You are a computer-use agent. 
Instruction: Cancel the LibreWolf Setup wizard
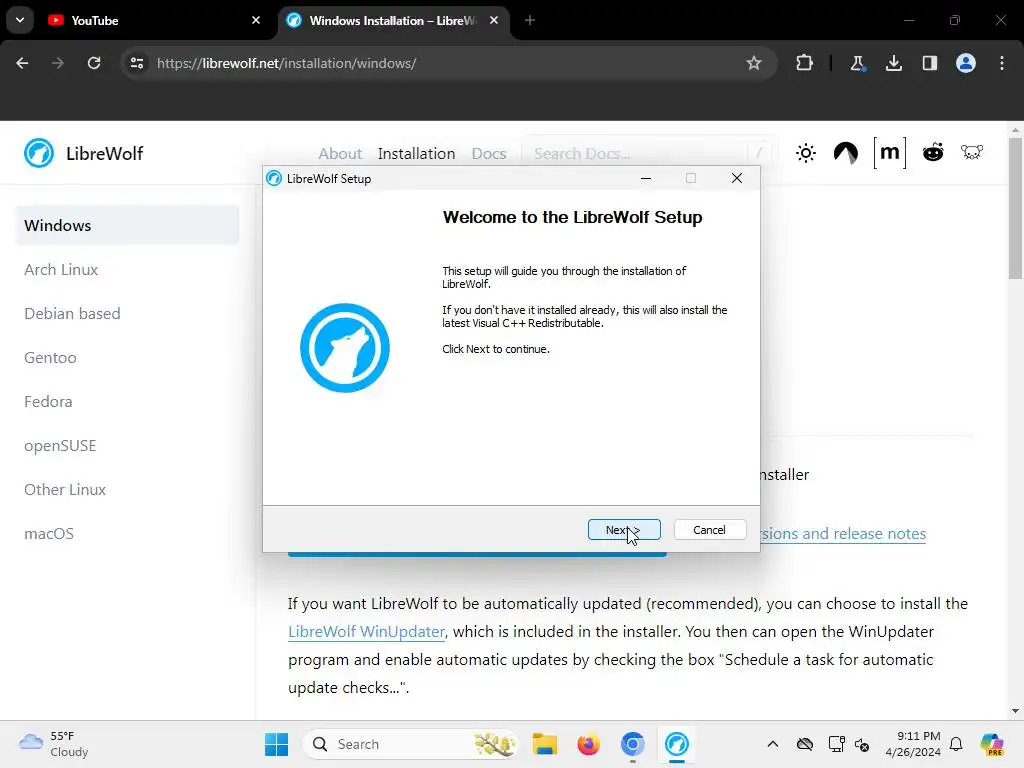709,530
